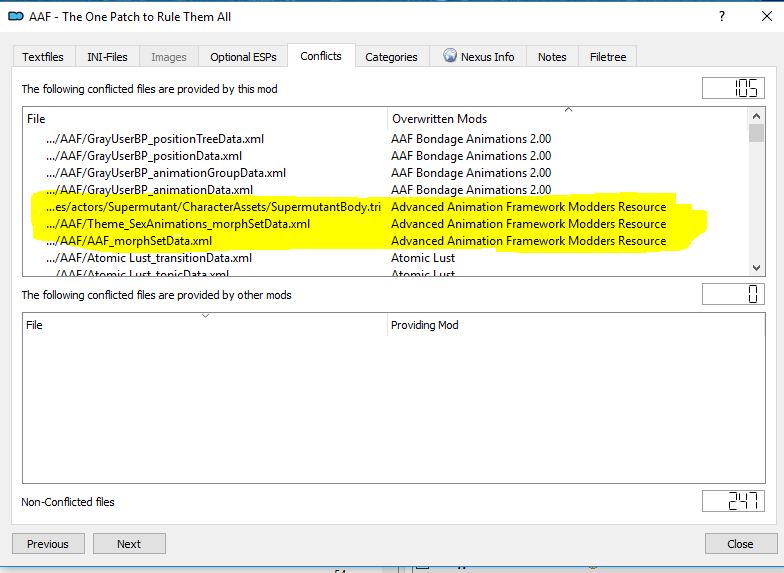
Task: Switch to the Filetree tab
Action: [608, 57]
